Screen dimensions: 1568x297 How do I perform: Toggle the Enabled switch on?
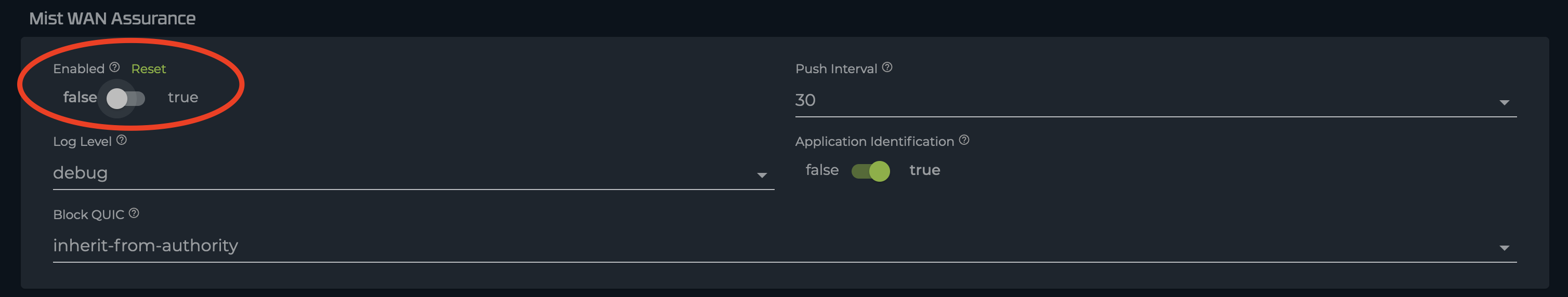click(125, 98)
